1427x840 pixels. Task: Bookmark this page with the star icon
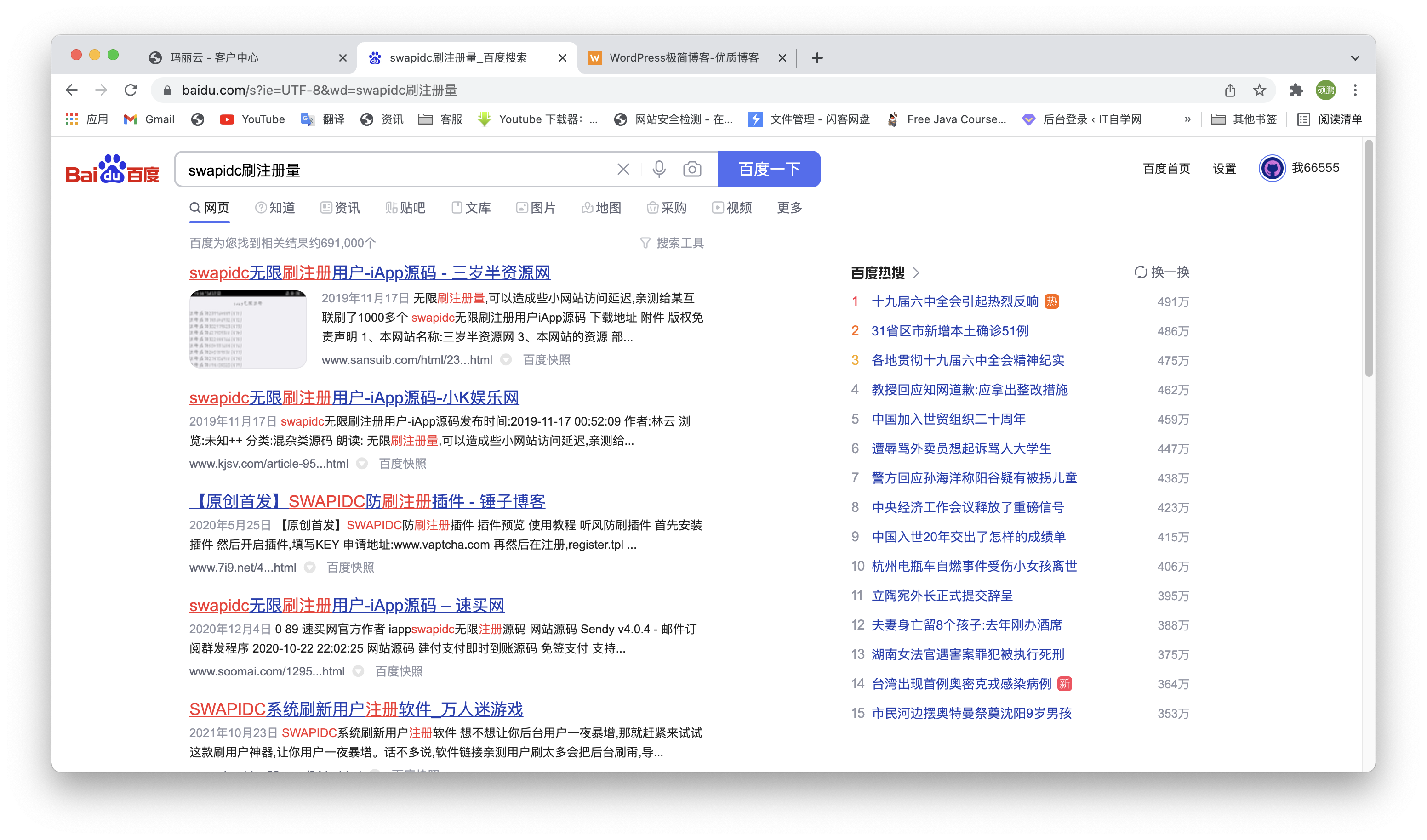1259,90
